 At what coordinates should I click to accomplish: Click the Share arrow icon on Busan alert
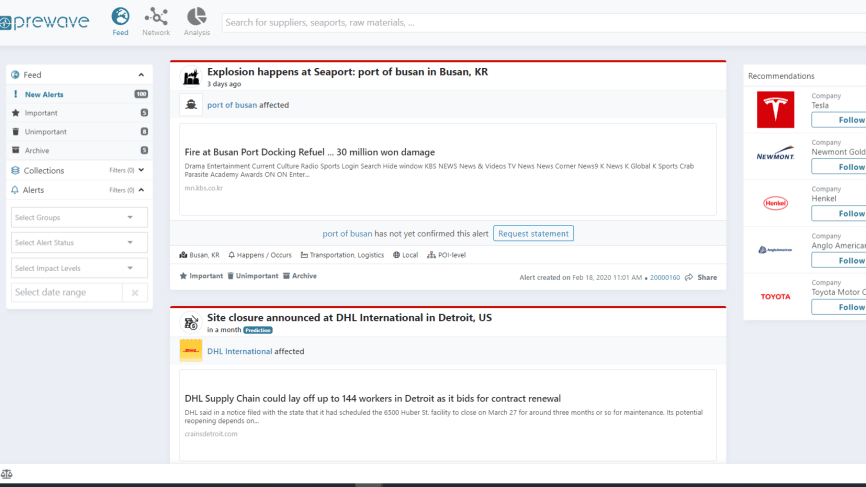689,277
